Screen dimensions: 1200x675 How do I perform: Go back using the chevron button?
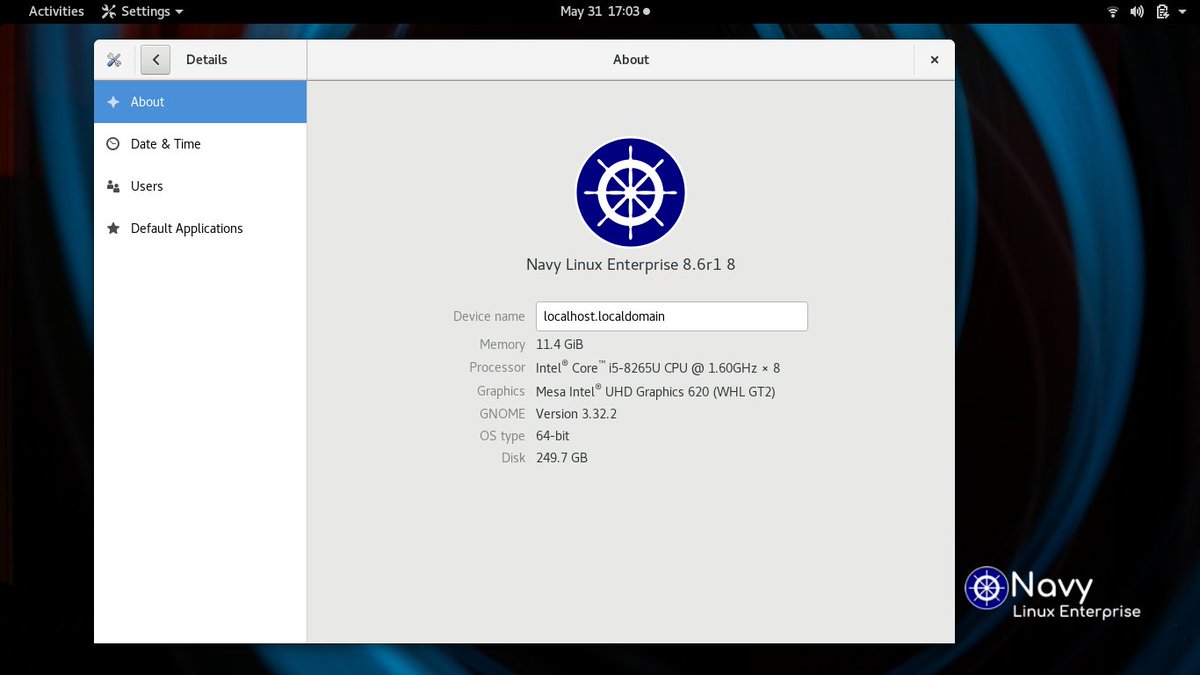(156, 60)
